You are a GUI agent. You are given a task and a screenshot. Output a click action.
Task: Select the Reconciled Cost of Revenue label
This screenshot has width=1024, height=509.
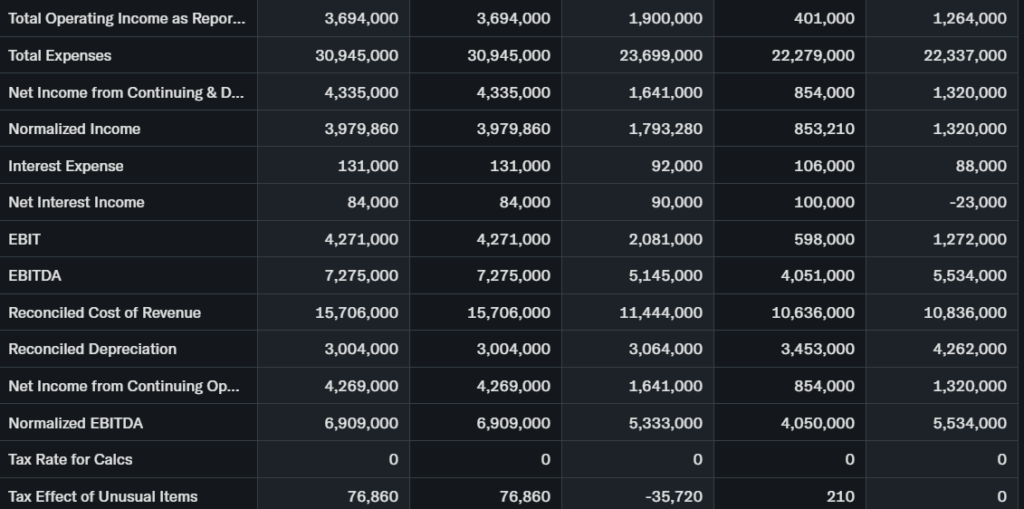(104, 313)
